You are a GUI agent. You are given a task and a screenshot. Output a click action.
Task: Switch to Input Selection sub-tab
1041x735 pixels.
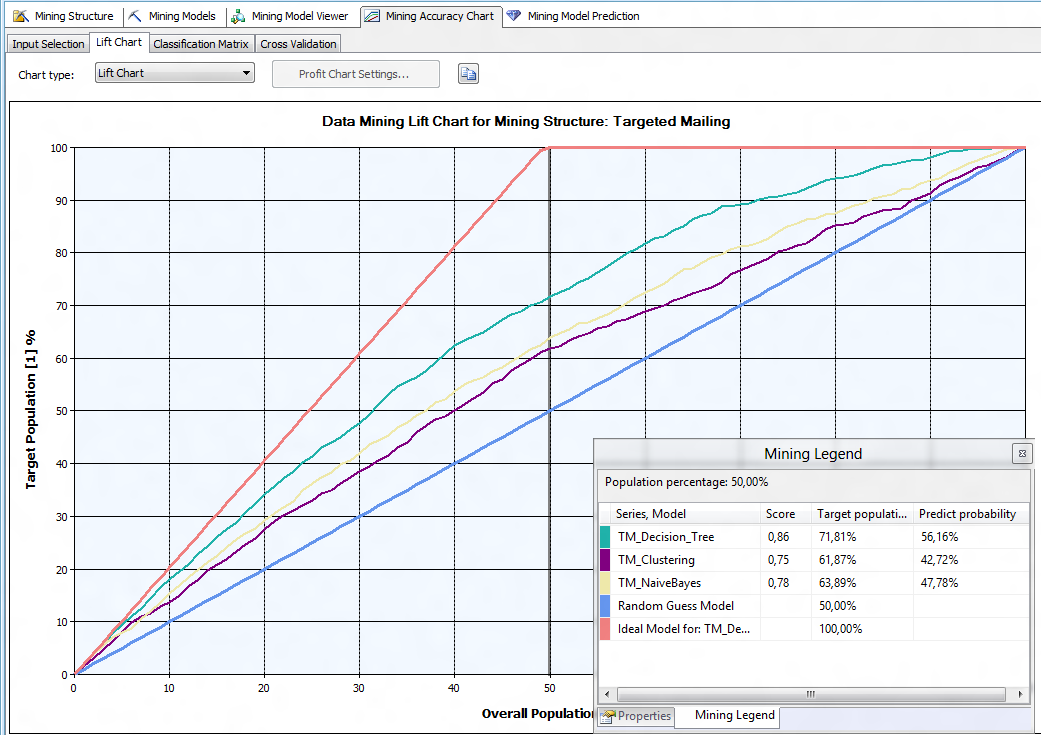coord(48,44)
